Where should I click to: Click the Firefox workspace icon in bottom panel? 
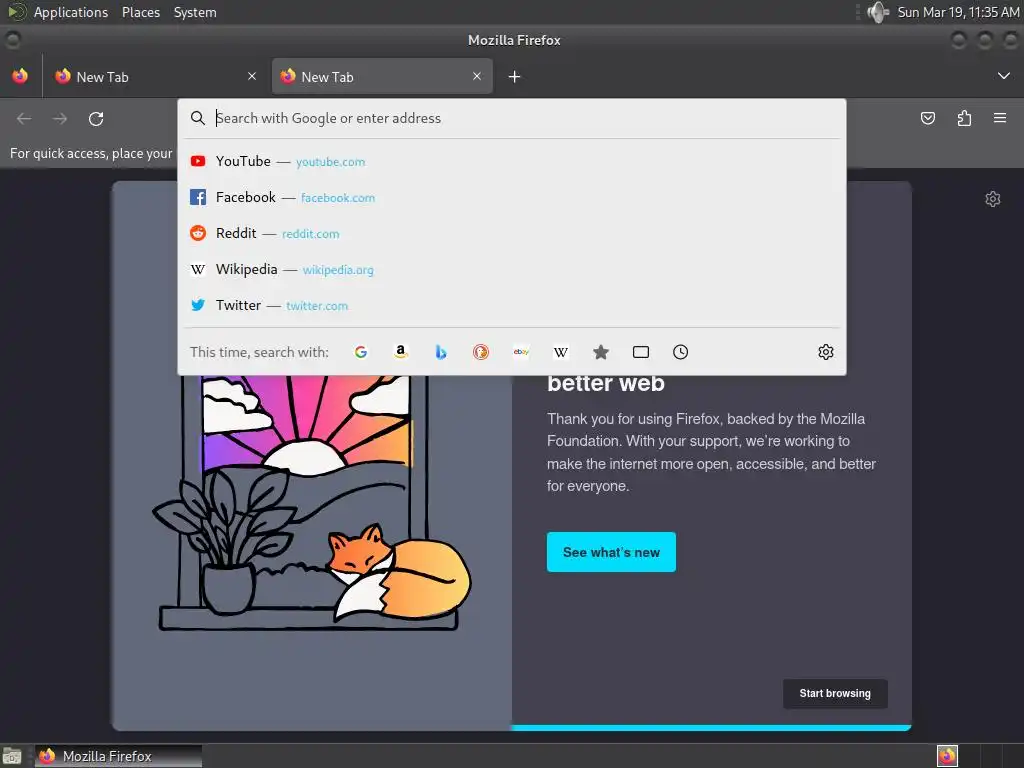947,756
